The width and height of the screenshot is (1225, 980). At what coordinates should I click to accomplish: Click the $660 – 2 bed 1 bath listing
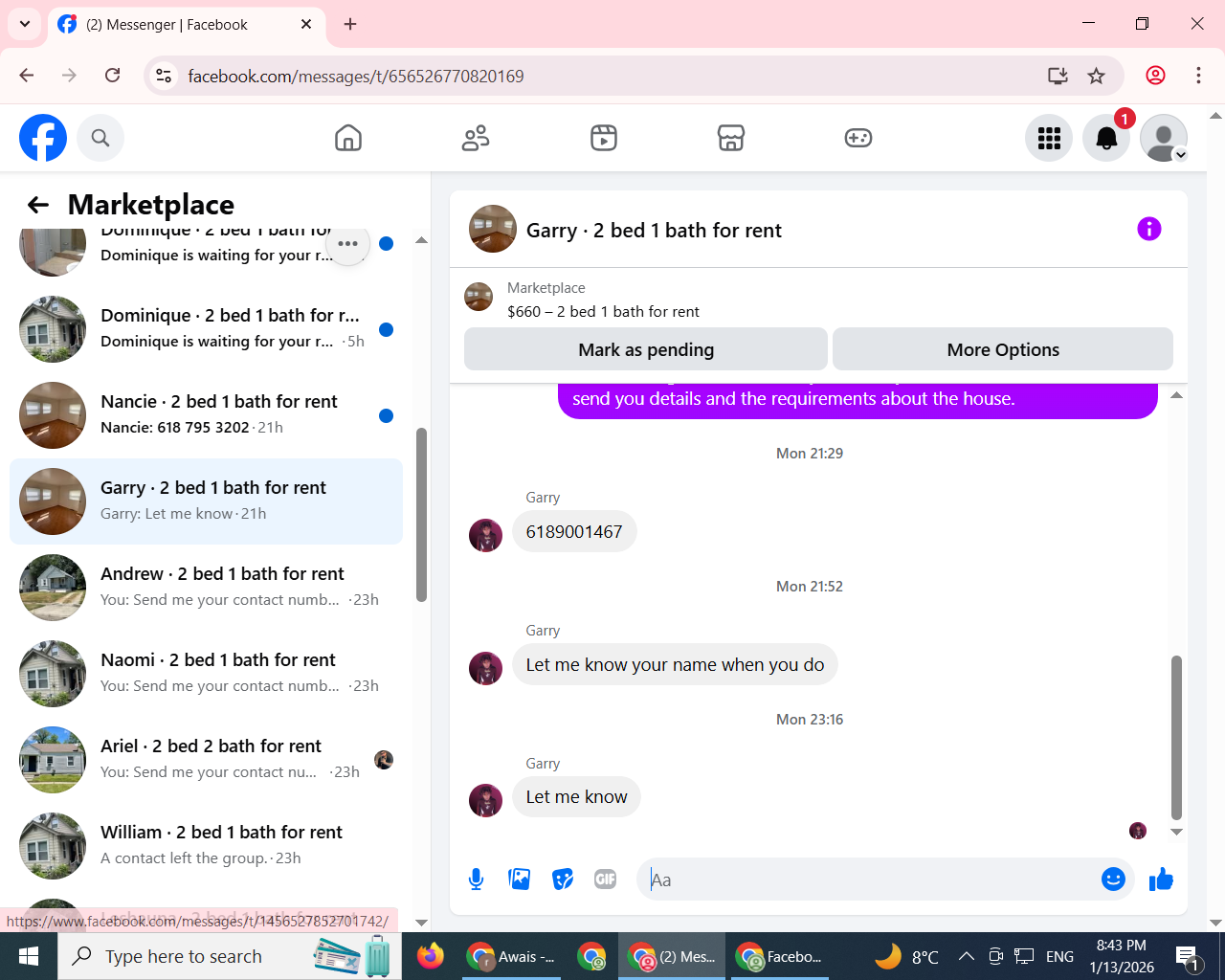[603, 311]
